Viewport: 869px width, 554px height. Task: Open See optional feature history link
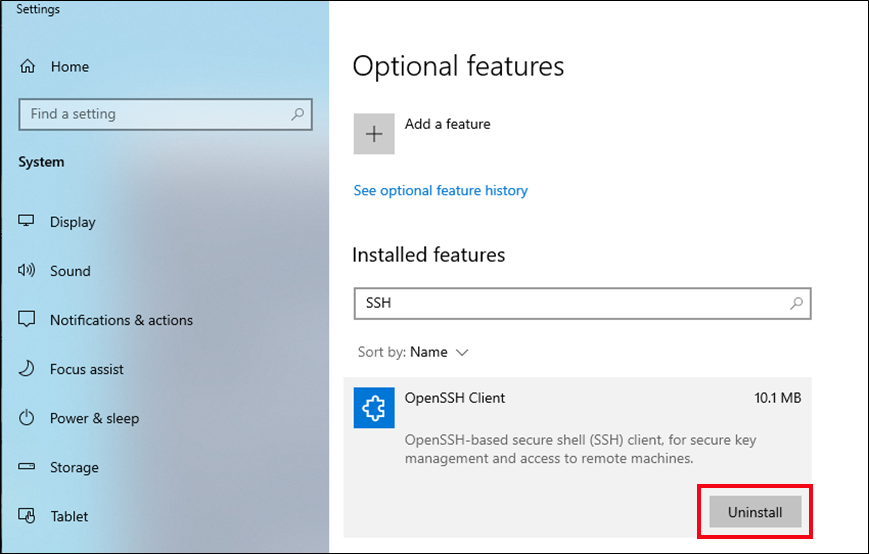point(441,191)
